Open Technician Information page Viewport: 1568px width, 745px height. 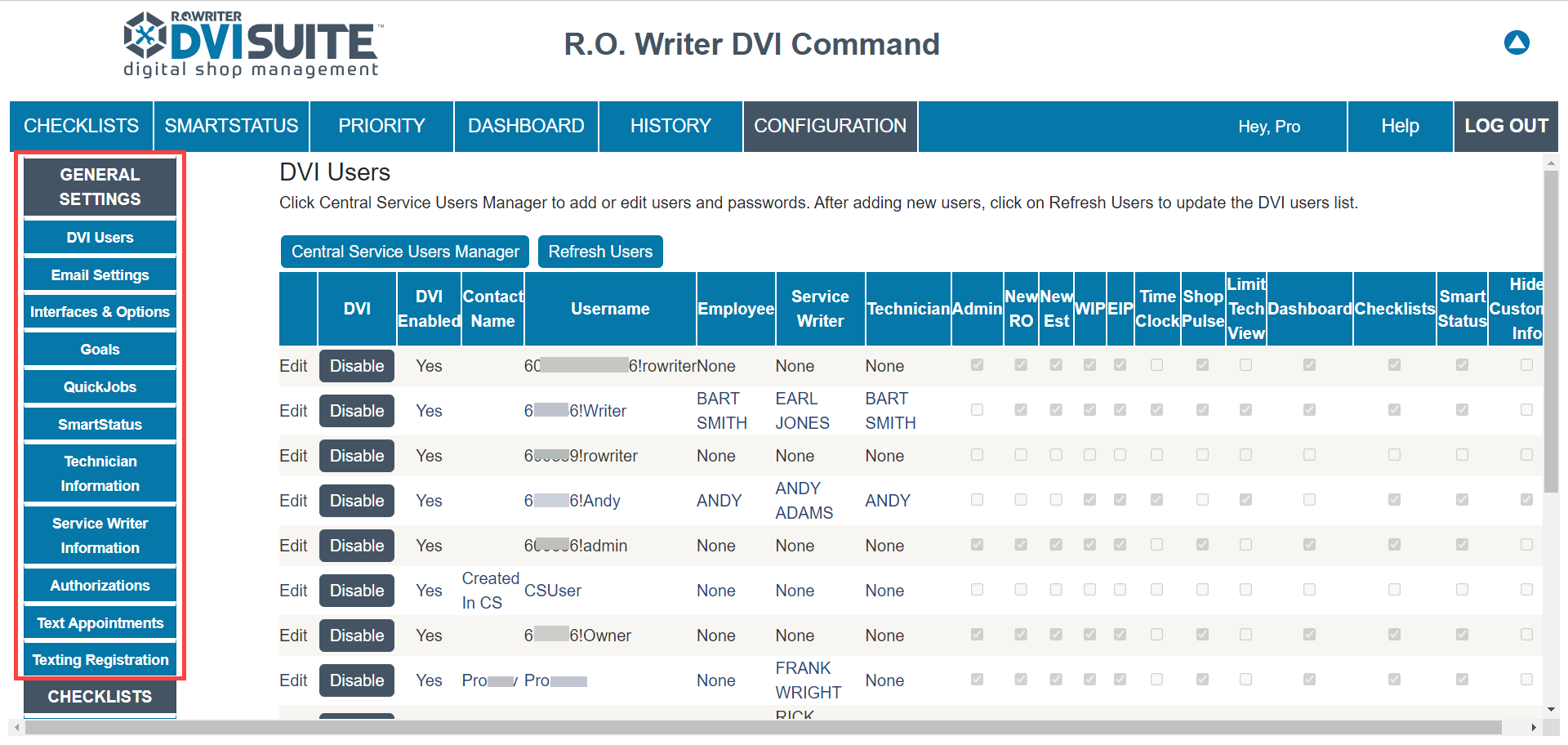pyautogui.click(x=100, y=474)
